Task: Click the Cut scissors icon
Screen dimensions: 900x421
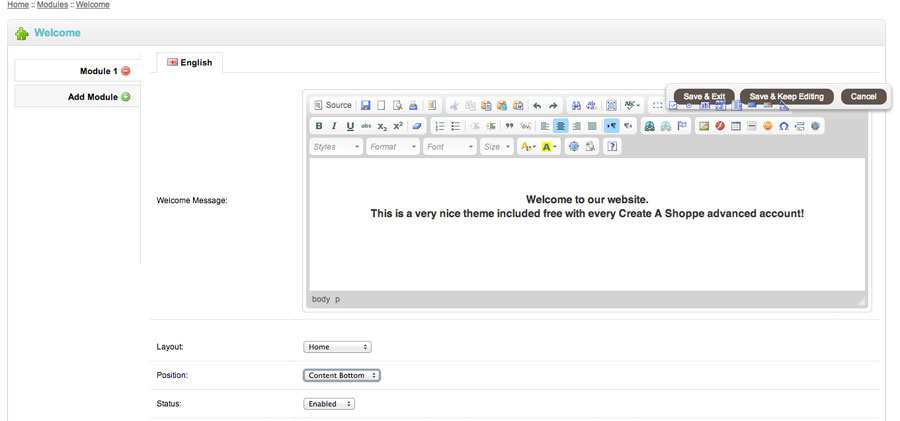Action: (455, 106)
